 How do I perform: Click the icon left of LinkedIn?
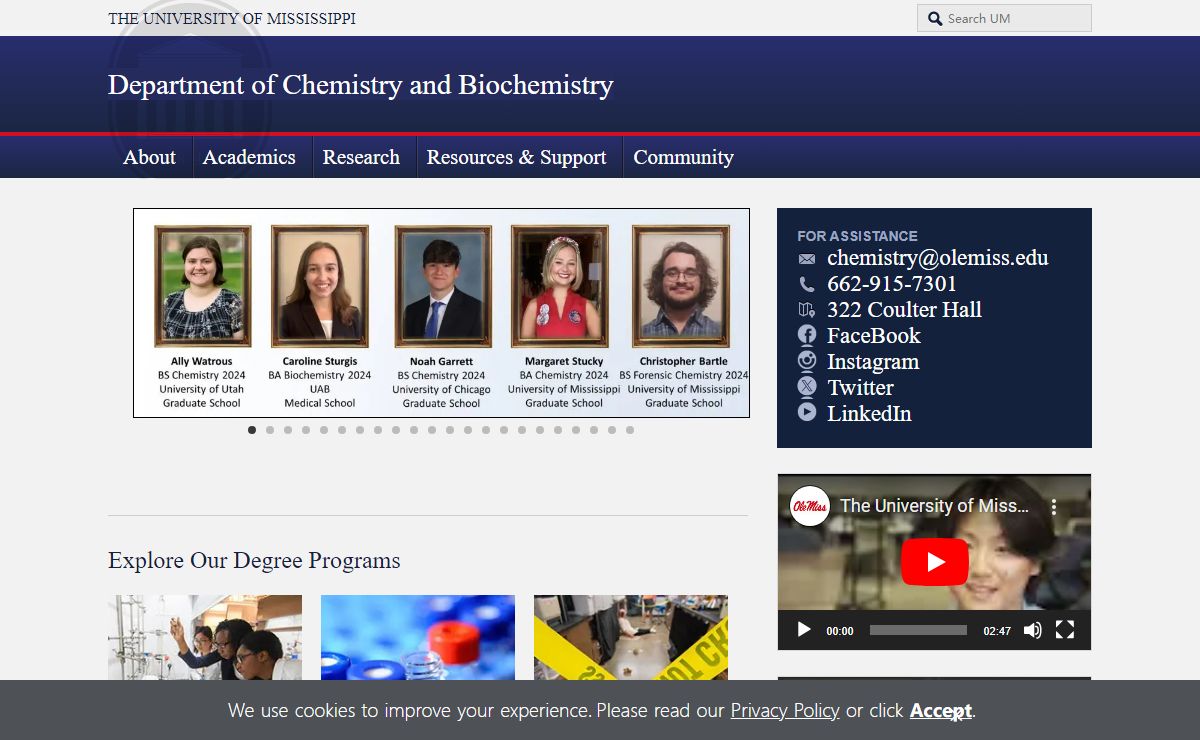tap(807, 412)
